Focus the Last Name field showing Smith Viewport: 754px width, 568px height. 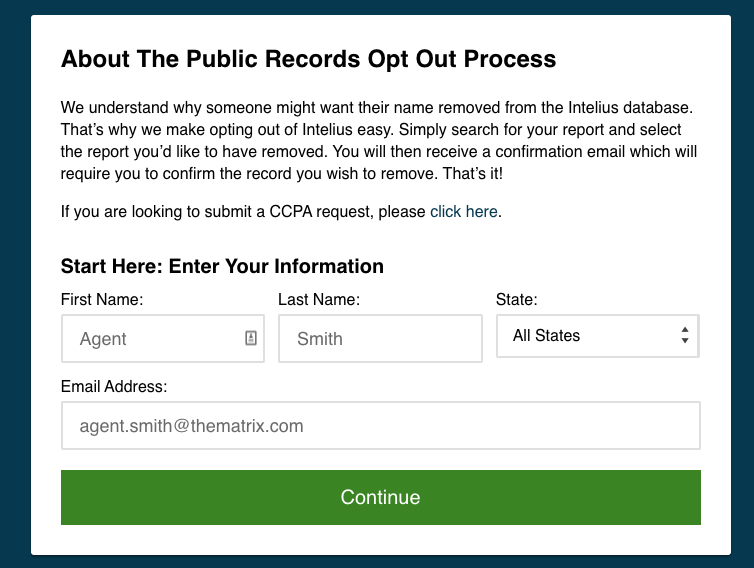pos(380,339)
